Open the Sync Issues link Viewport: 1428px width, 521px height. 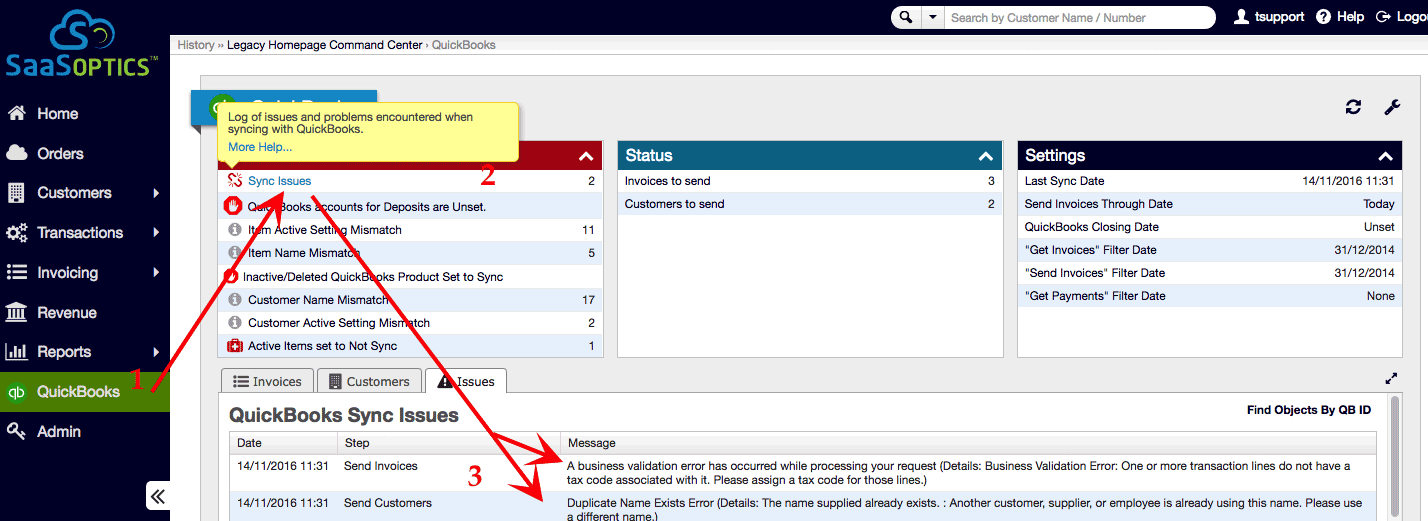click(x=279, y=181)
